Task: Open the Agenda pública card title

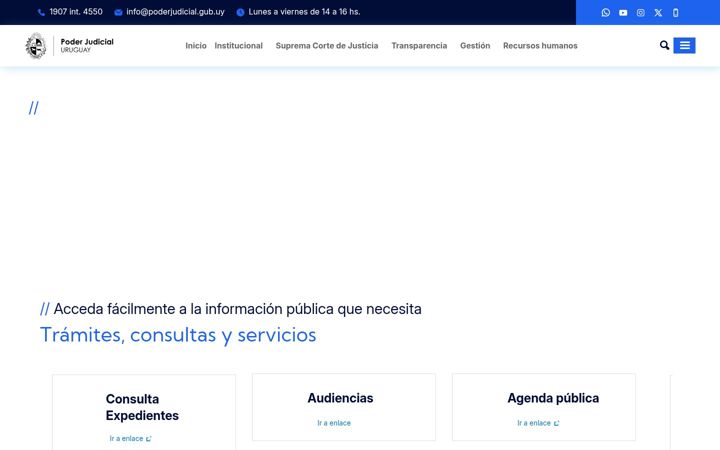Action: (553, 398)
